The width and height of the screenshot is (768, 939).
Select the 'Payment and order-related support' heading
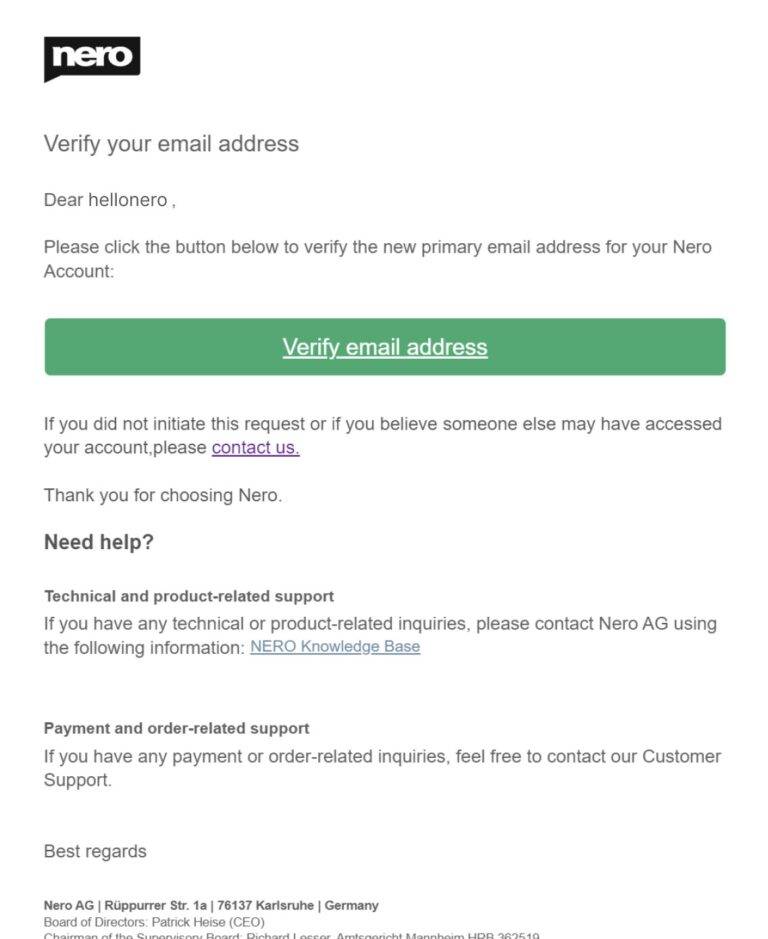176,728
